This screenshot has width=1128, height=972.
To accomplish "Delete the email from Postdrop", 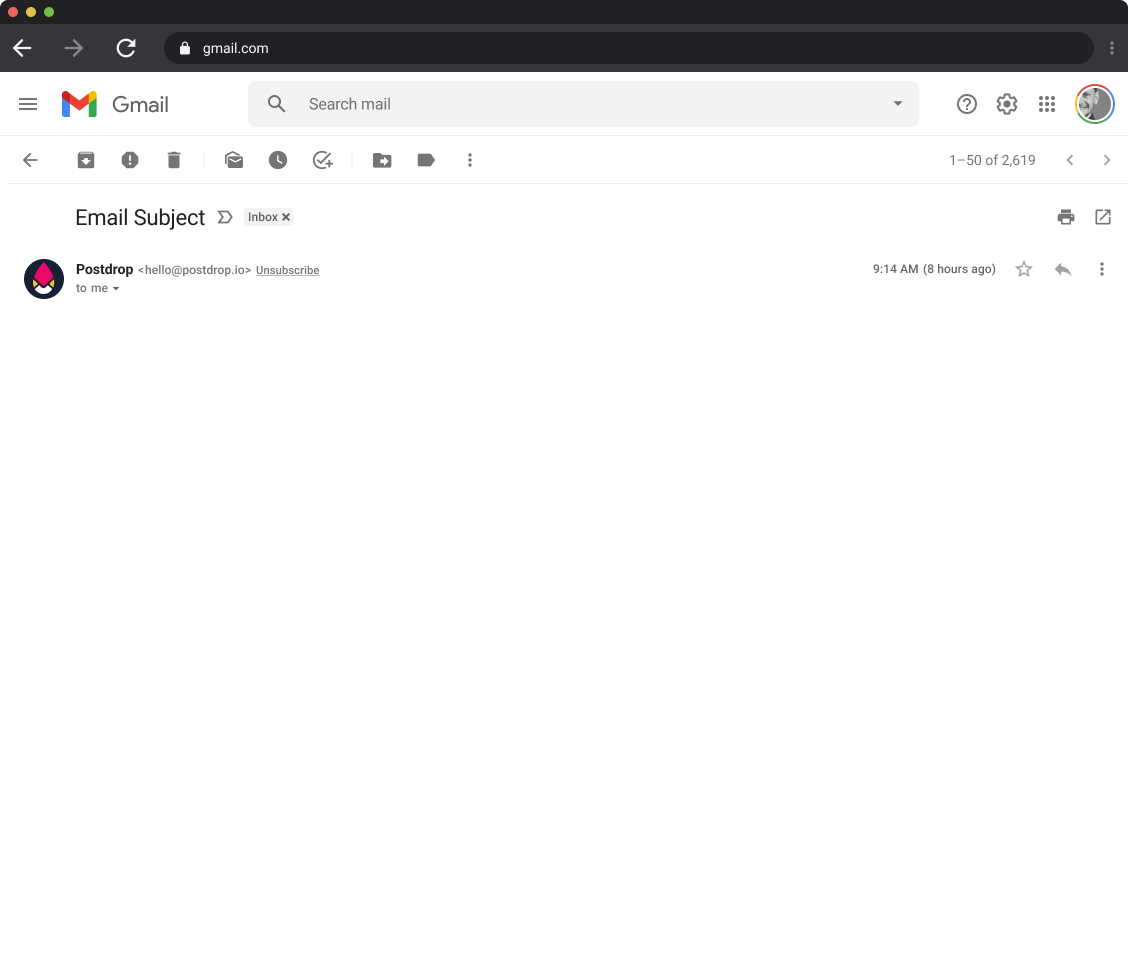I will coord(173,160).
